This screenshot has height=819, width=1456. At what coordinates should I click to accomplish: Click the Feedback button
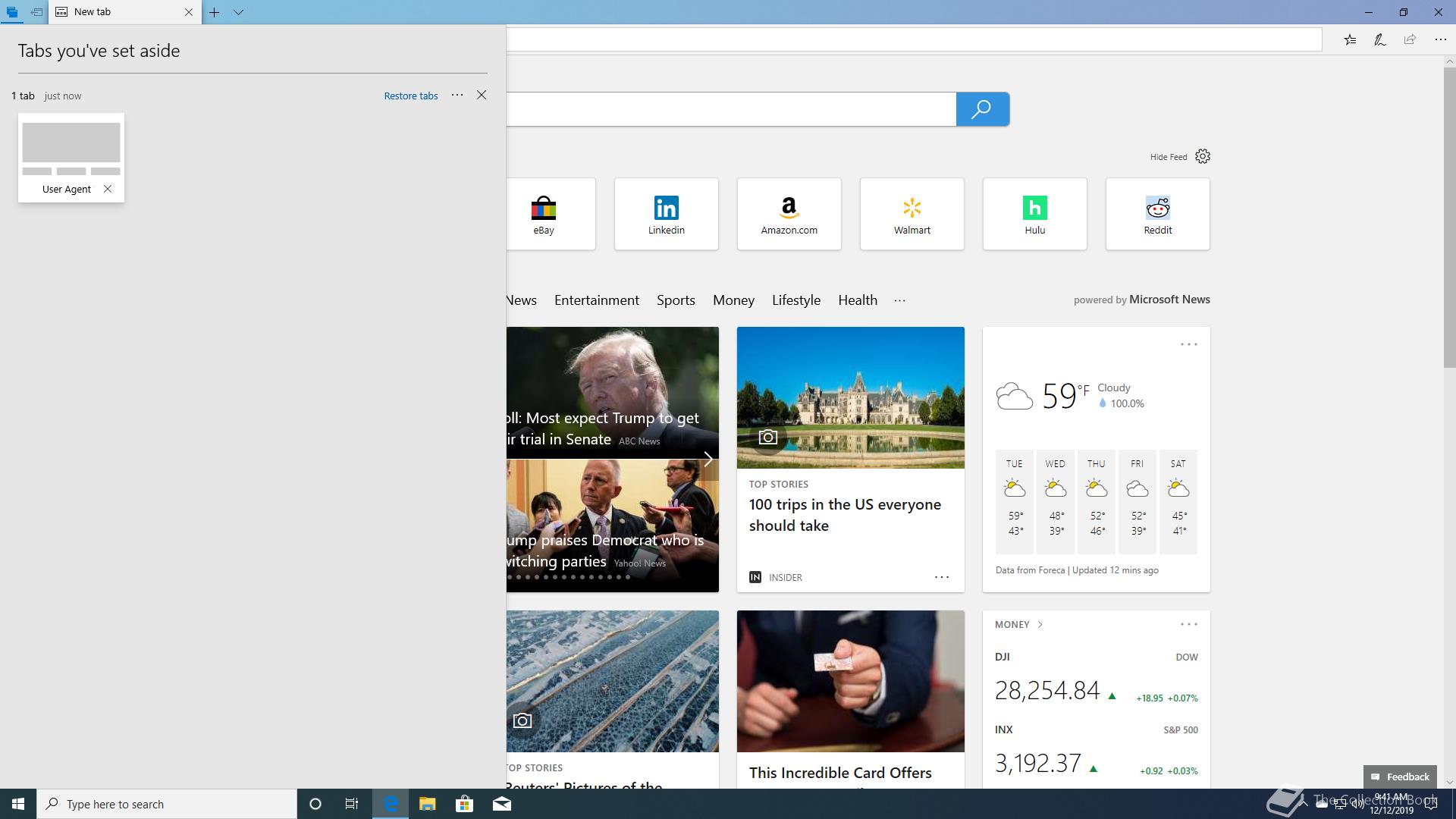point(1400,777)
